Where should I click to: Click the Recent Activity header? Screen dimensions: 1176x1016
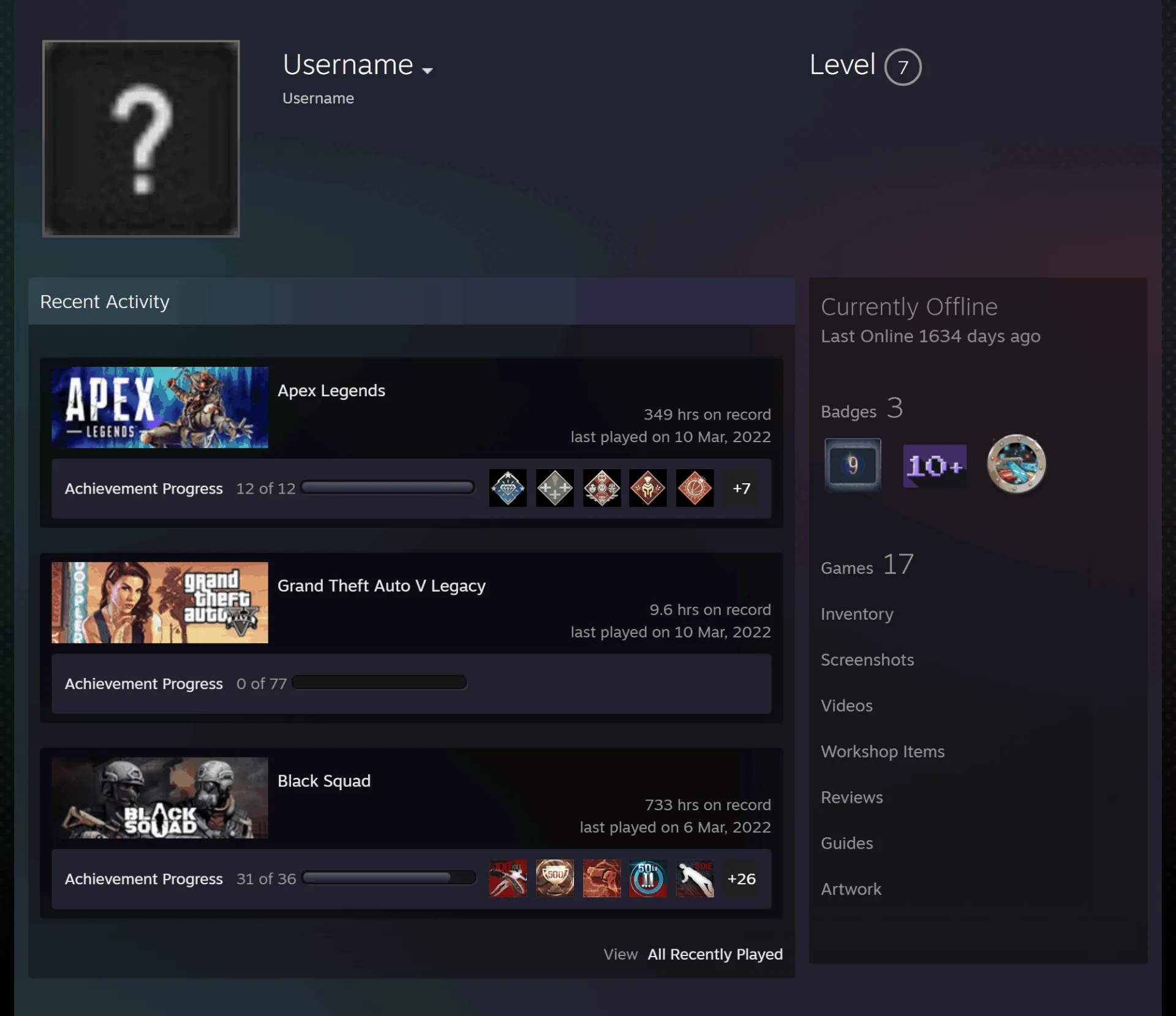412,301
